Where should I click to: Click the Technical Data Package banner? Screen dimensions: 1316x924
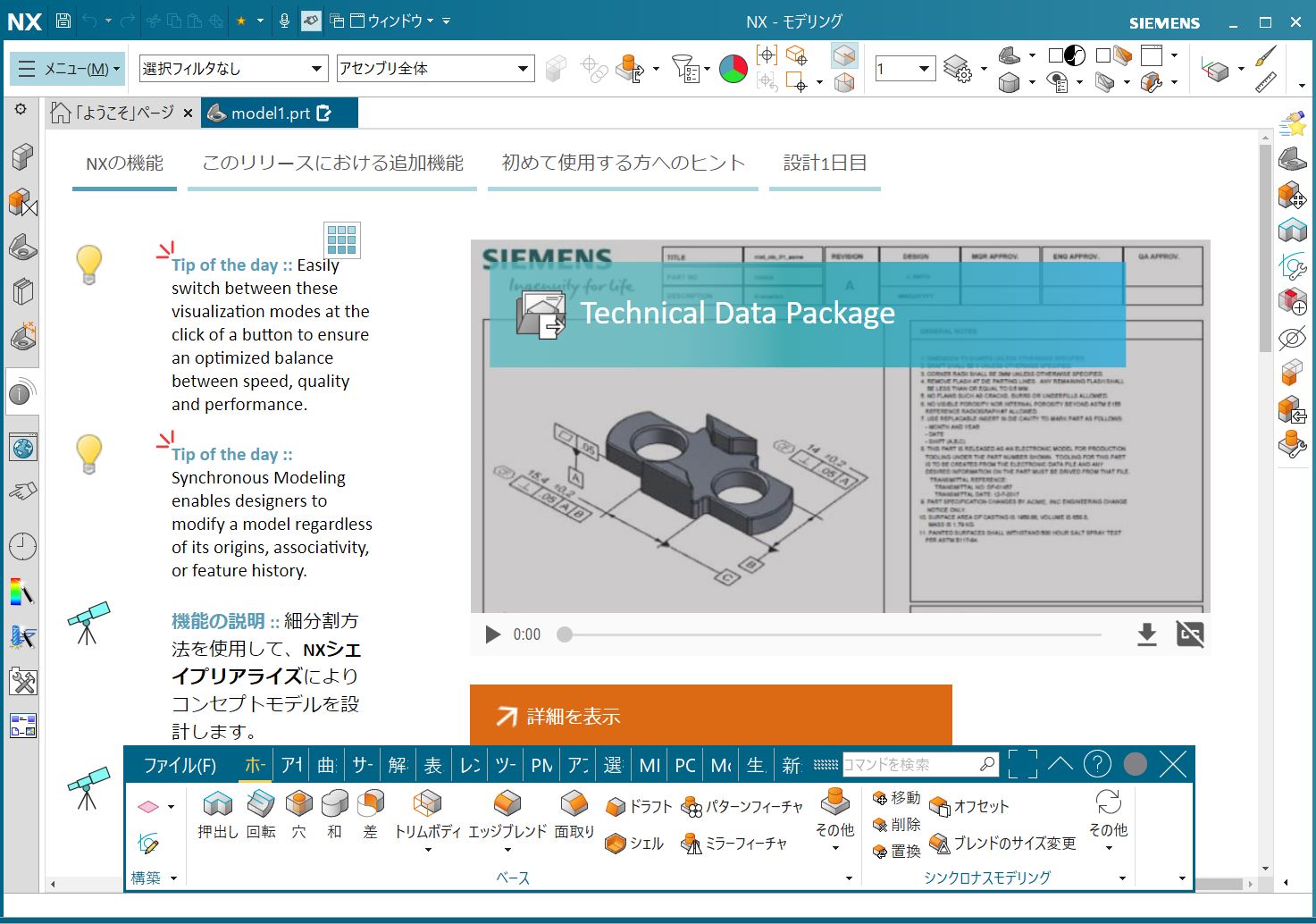[807, 314]
